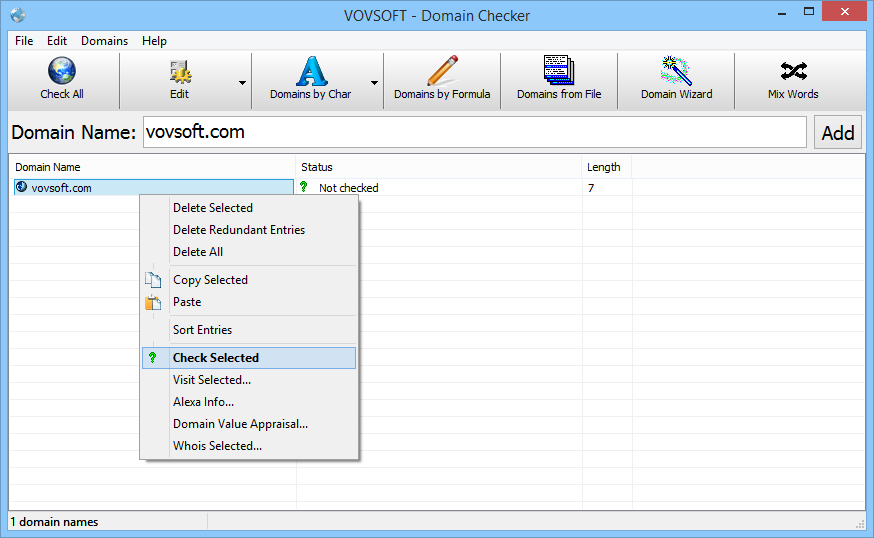Click the Add button
Image resolution: width=874 pixels, height=538 pixels.
point(838,133)
